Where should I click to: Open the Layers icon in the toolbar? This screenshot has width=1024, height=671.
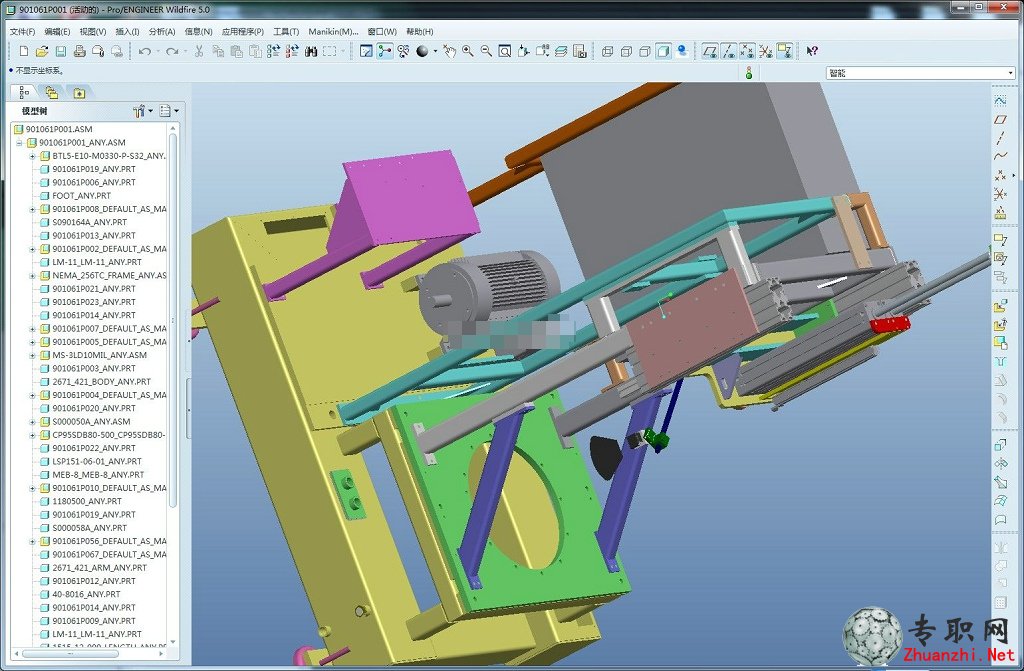coord(561,51)
